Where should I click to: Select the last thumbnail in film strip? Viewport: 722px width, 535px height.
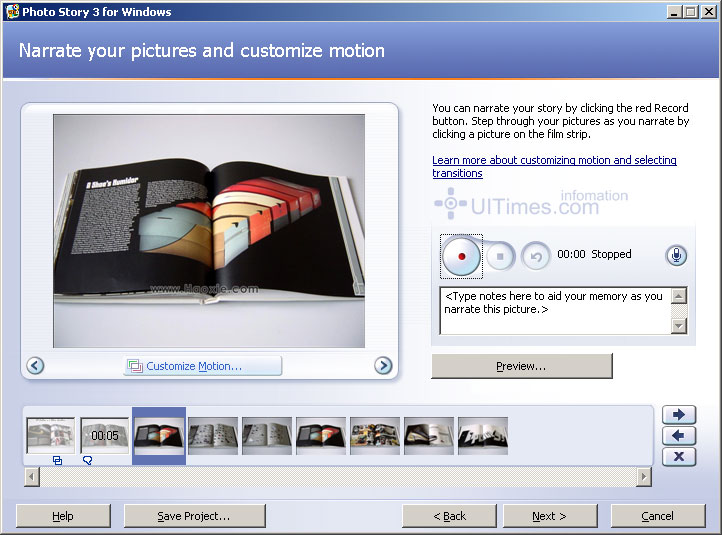click(483, 435)
